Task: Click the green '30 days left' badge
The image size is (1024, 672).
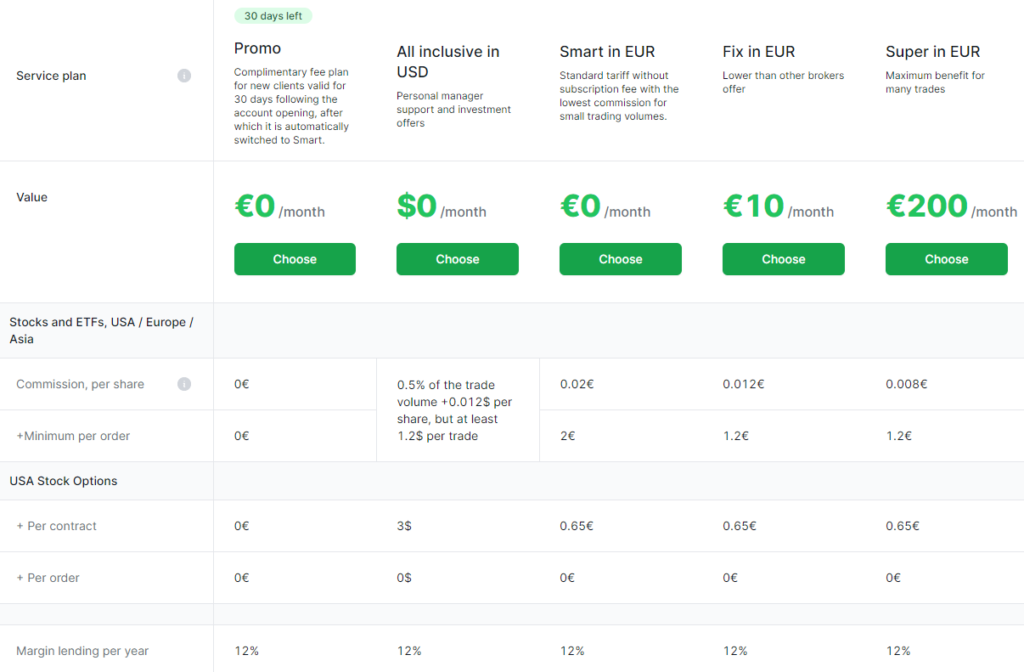Action: coord(272,16)
